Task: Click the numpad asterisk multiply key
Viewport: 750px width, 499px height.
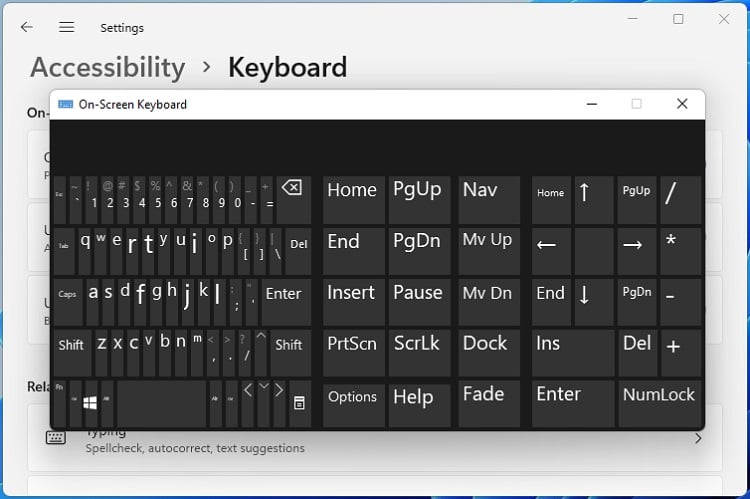Action: (681, 251)
